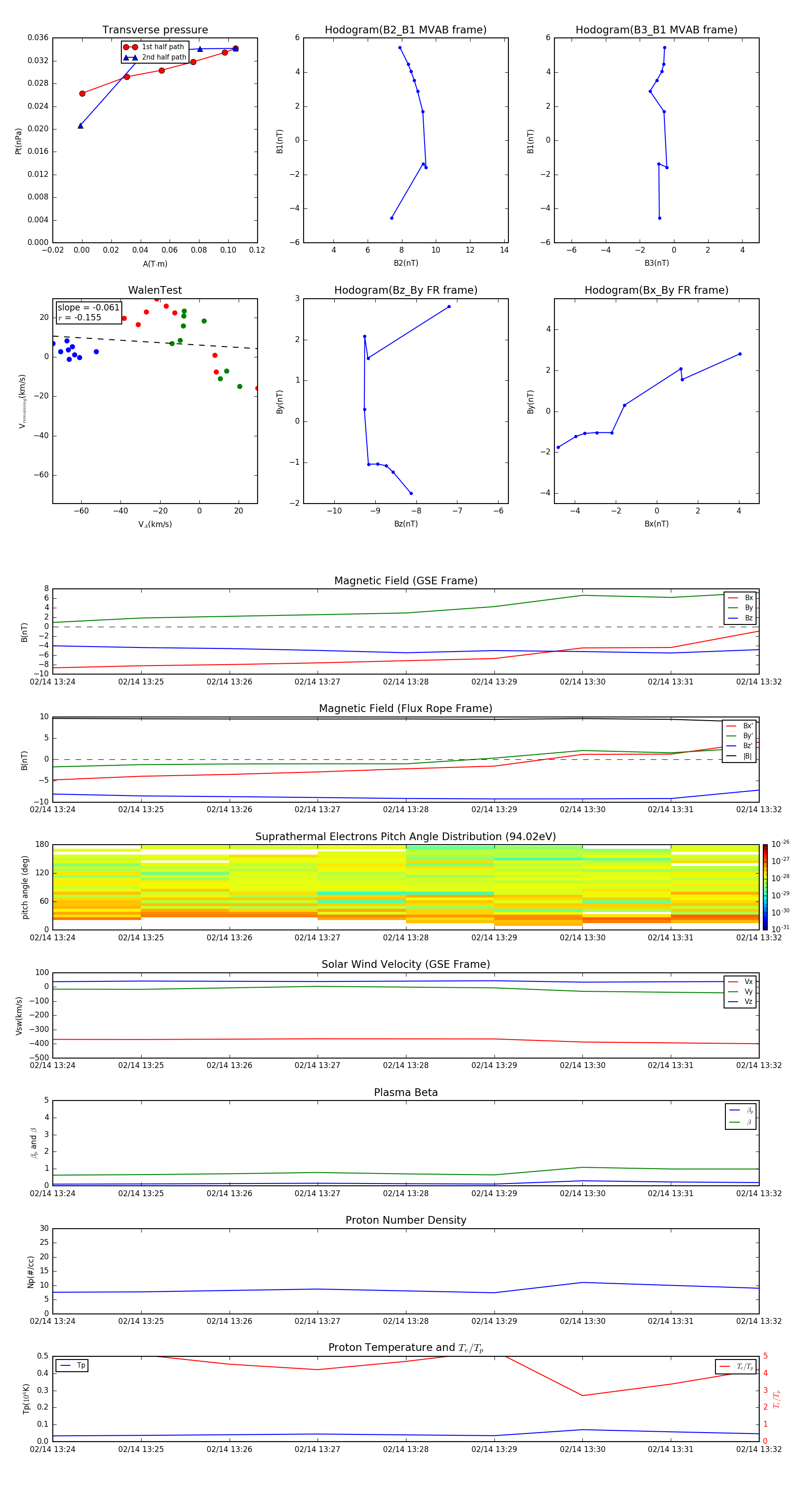Click the lowest point of B2_B1 hodogram
The width and height of the screenshot is (812, 1489).
392,218
